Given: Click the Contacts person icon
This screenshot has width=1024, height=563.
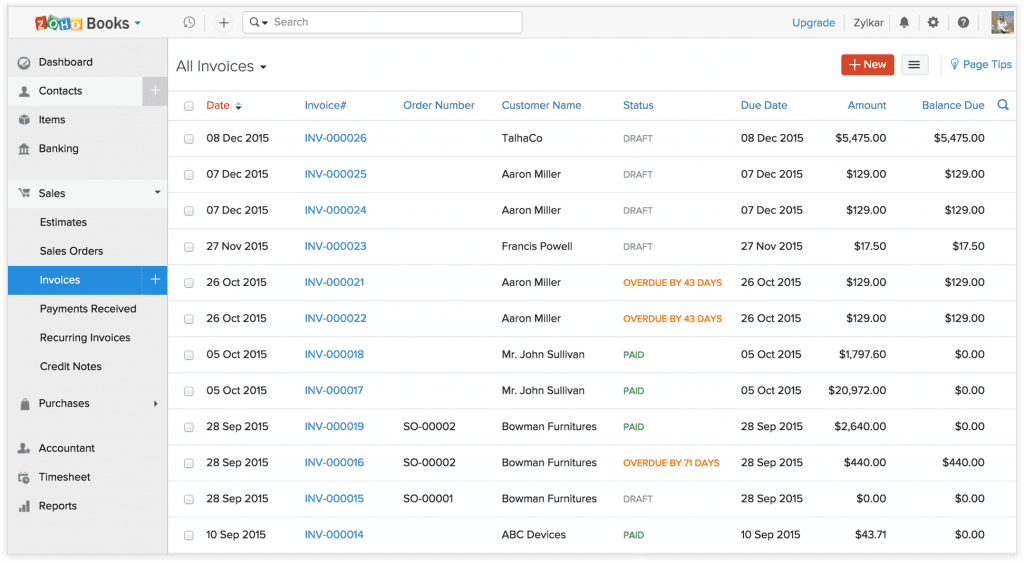Looking at the screenshot, I should click(24, 91).
